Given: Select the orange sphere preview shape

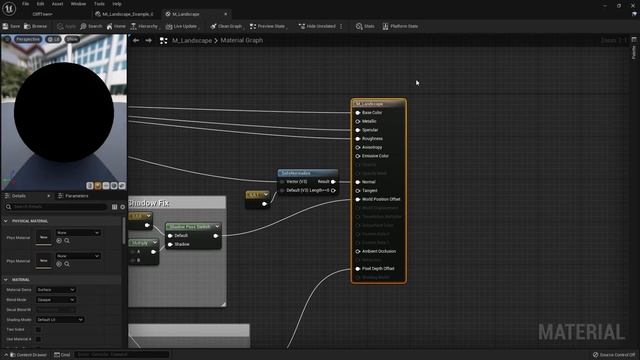Looking at the screenshot, I should pos(98,186).
